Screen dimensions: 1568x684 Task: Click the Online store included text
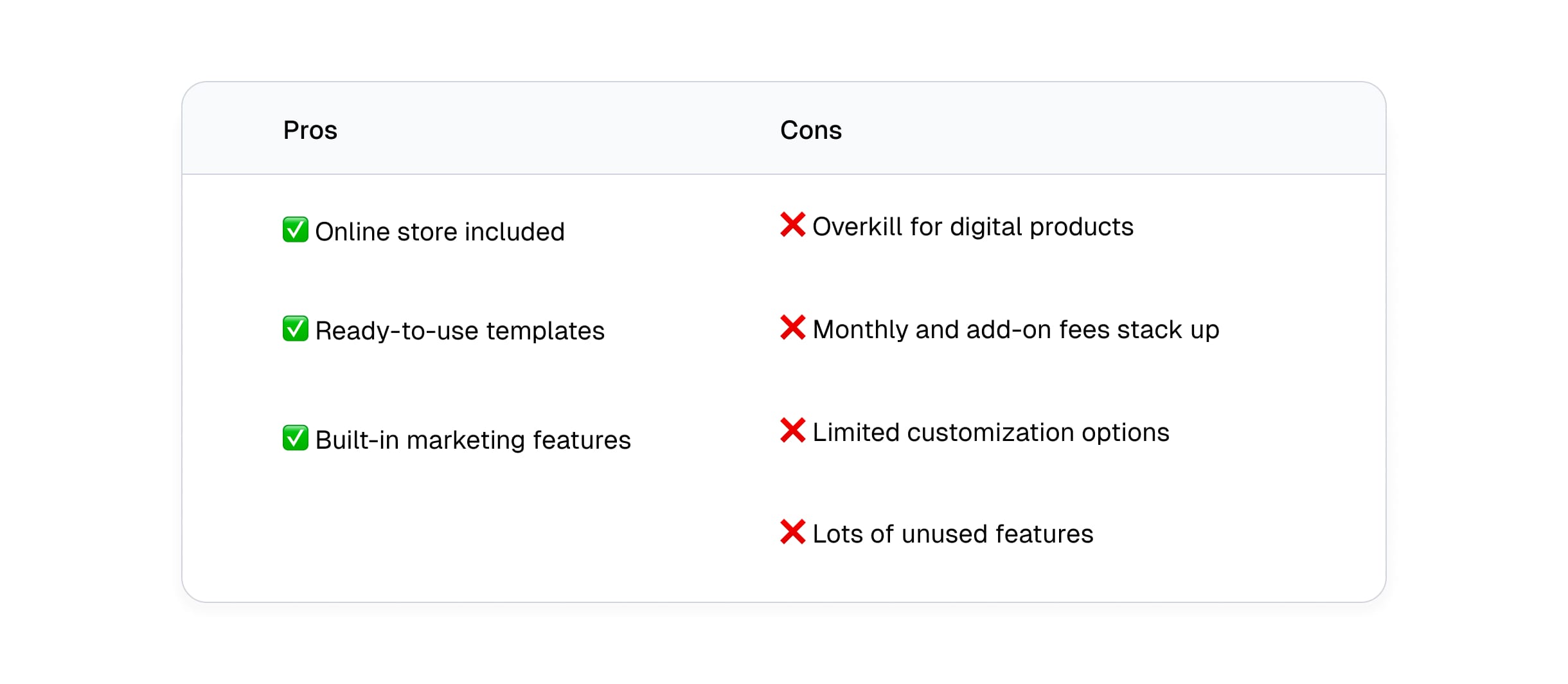[x=440, y=231]
